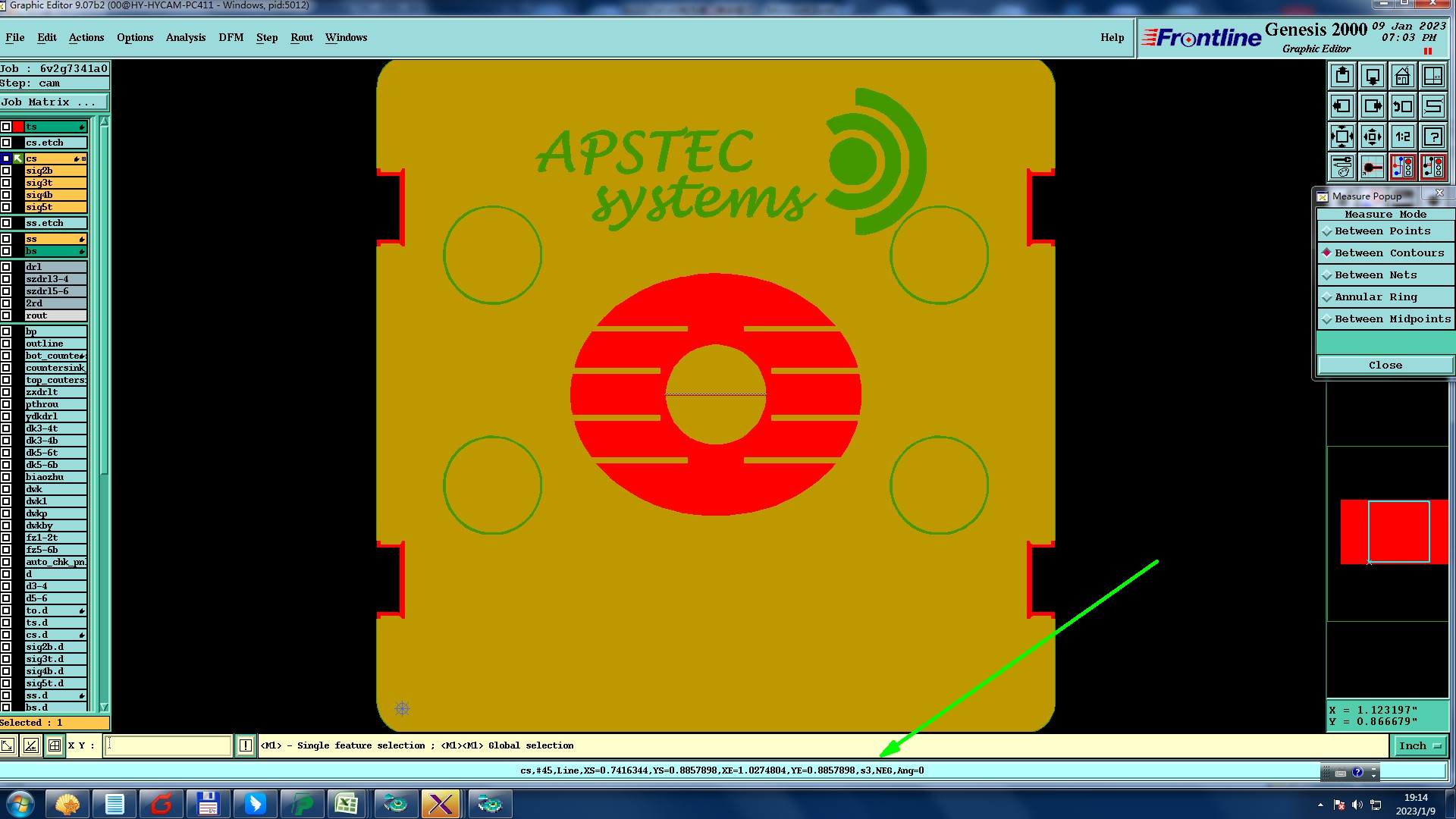Toggle the drl layer checkbox
Image resolution: width=1456 pixels, height=819 pixels.
(6, 267)
